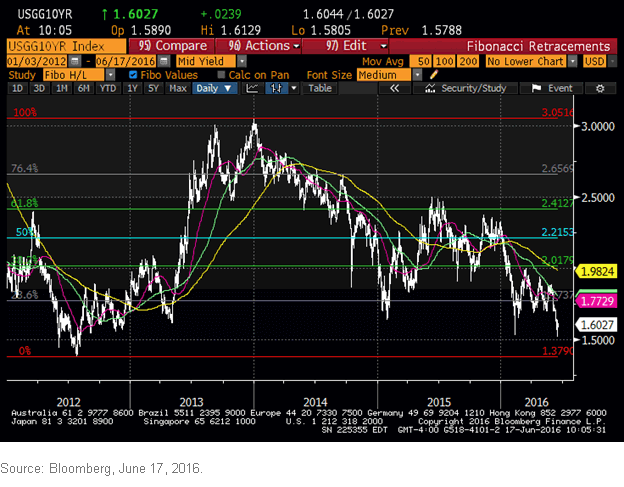Open the Daily periodicity dropdown
The height and width of the screenshot is (487, 624).
coord(214,88)
